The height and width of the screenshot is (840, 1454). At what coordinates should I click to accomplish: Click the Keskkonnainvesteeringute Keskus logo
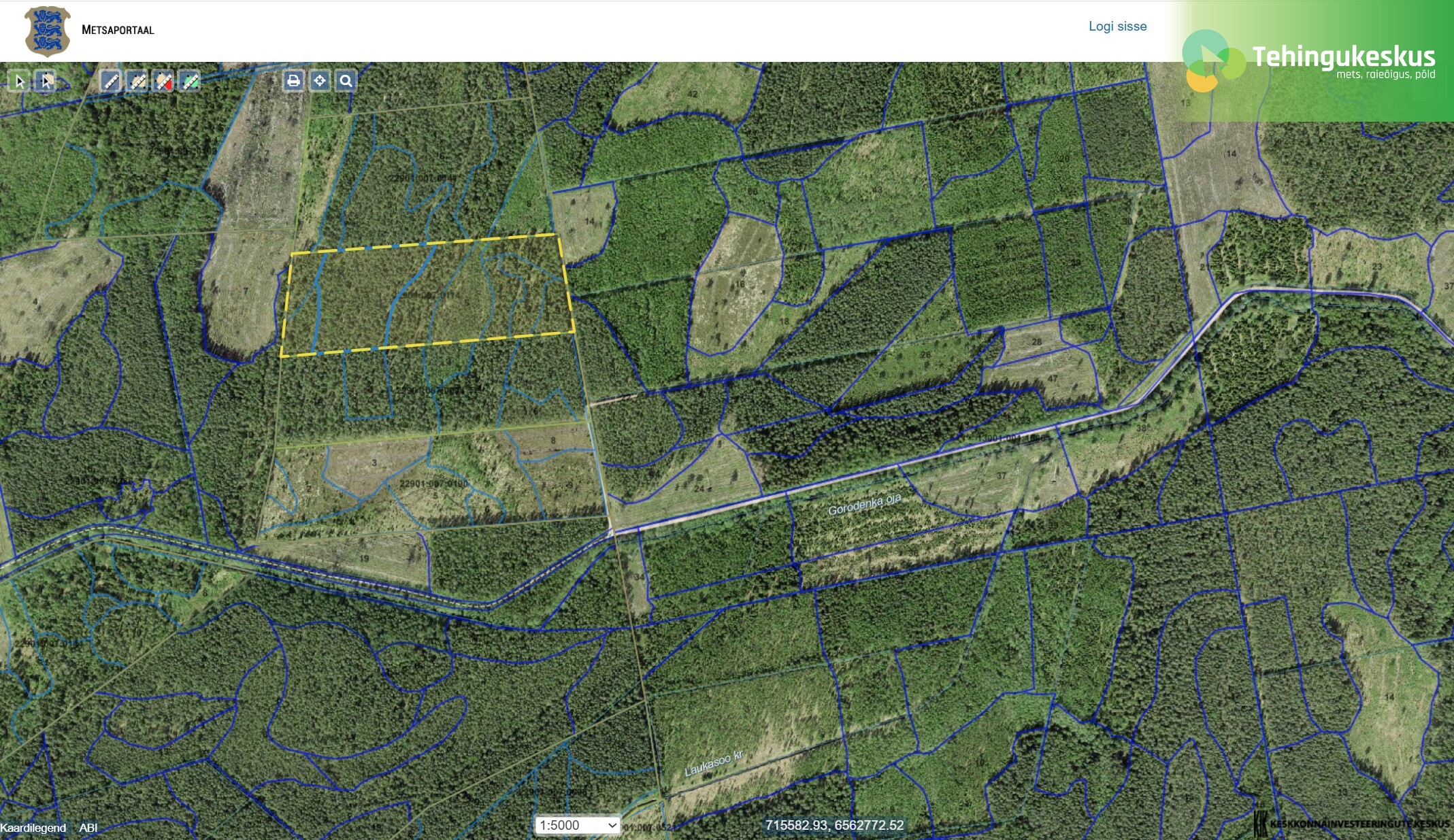coord(1351,824)
